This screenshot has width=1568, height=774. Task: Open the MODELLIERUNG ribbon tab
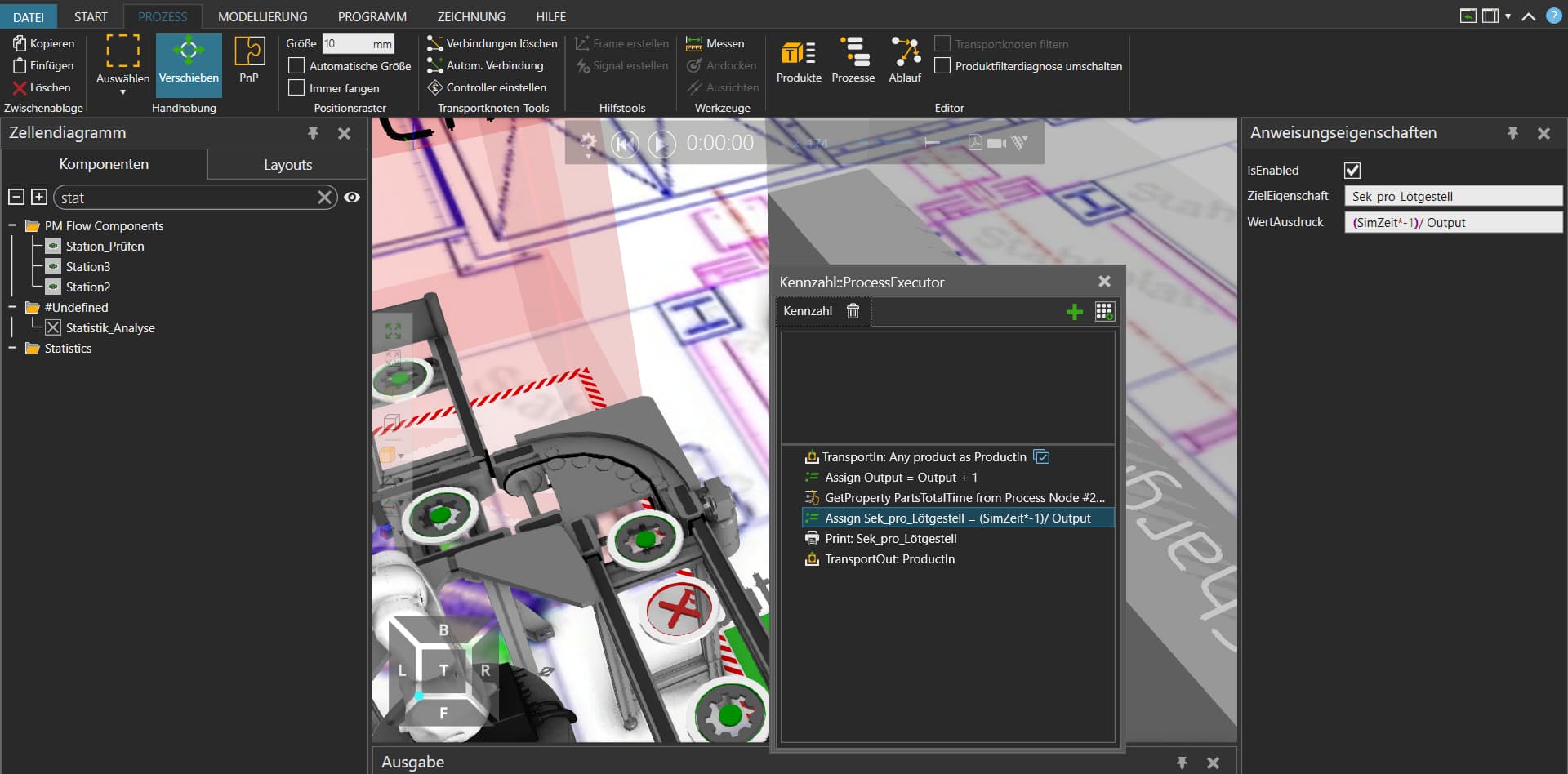(262, 16)
